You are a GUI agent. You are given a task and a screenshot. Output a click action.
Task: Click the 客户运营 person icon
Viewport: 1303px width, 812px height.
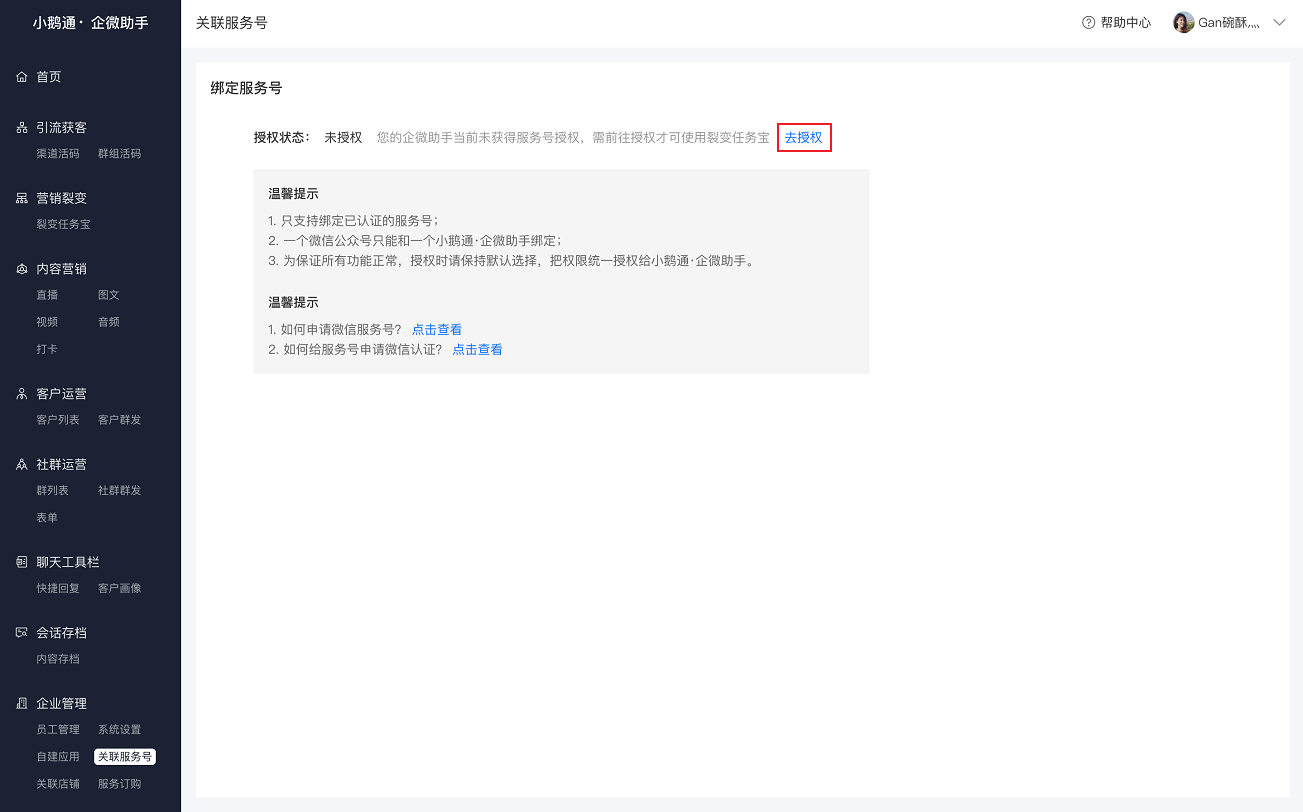[x=22, y=394]
